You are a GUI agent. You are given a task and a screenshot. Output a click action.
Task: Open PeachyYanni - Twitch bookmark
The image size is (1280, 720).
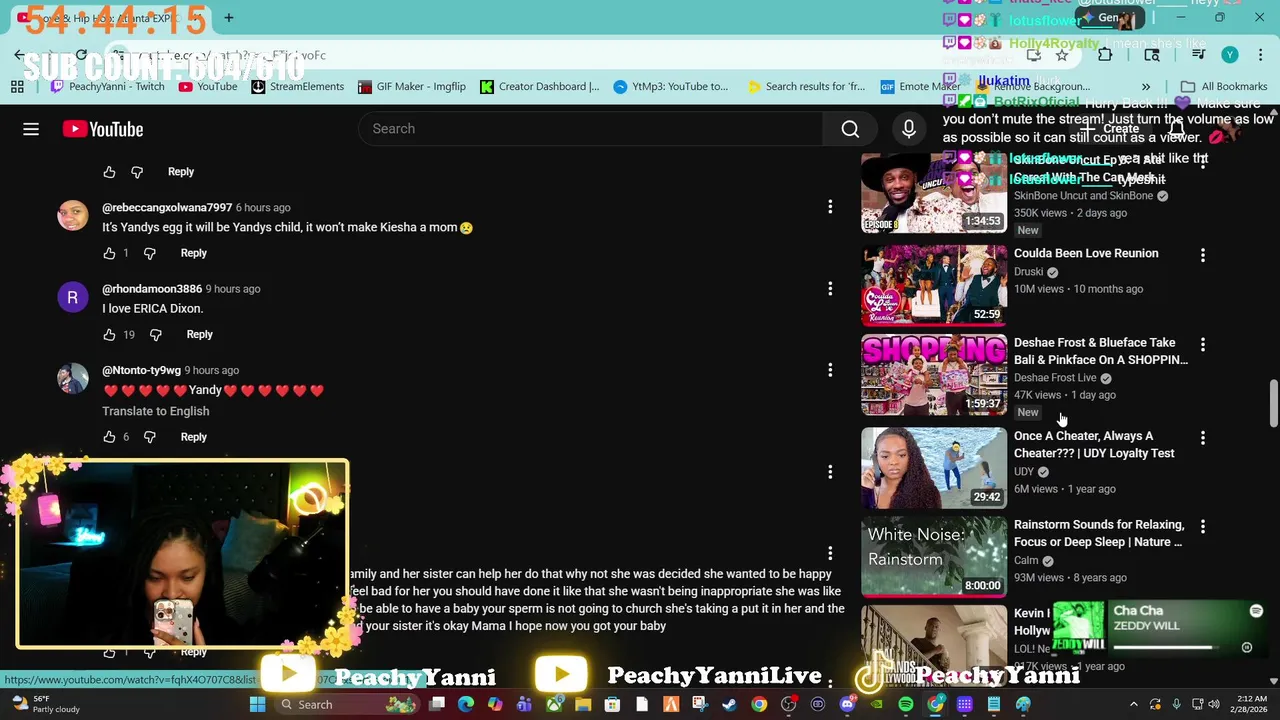107,86
